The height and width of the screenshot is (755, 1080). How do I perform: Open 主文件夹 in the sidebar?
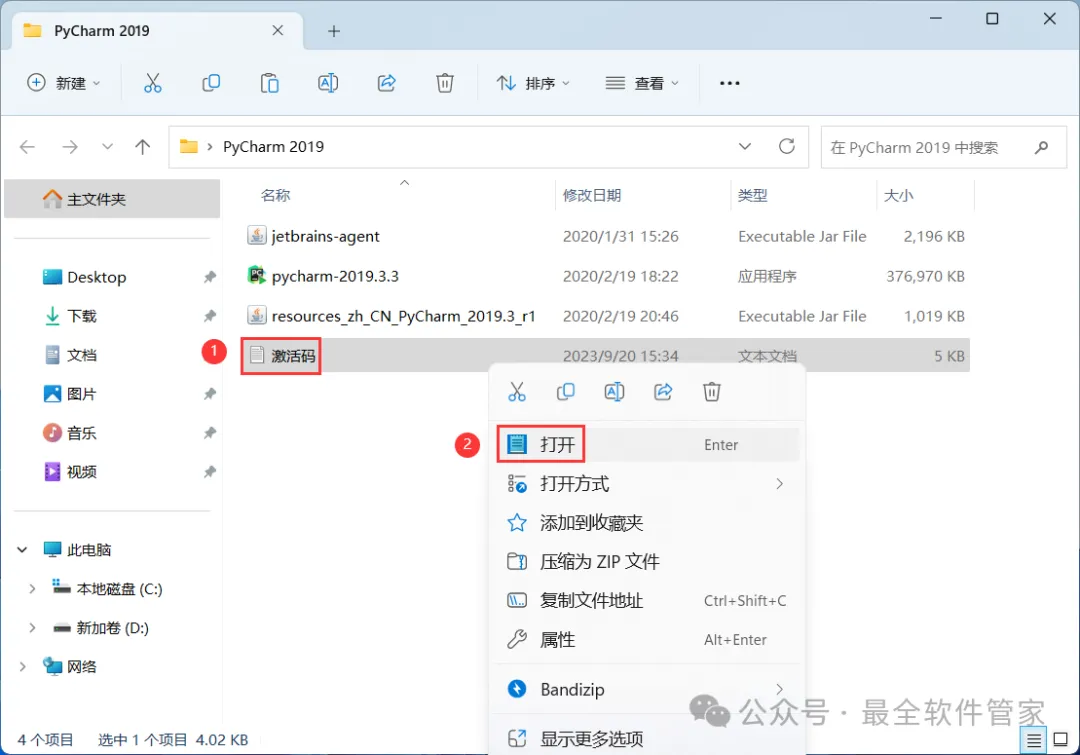pyautogui.click(x=112, y=199)
